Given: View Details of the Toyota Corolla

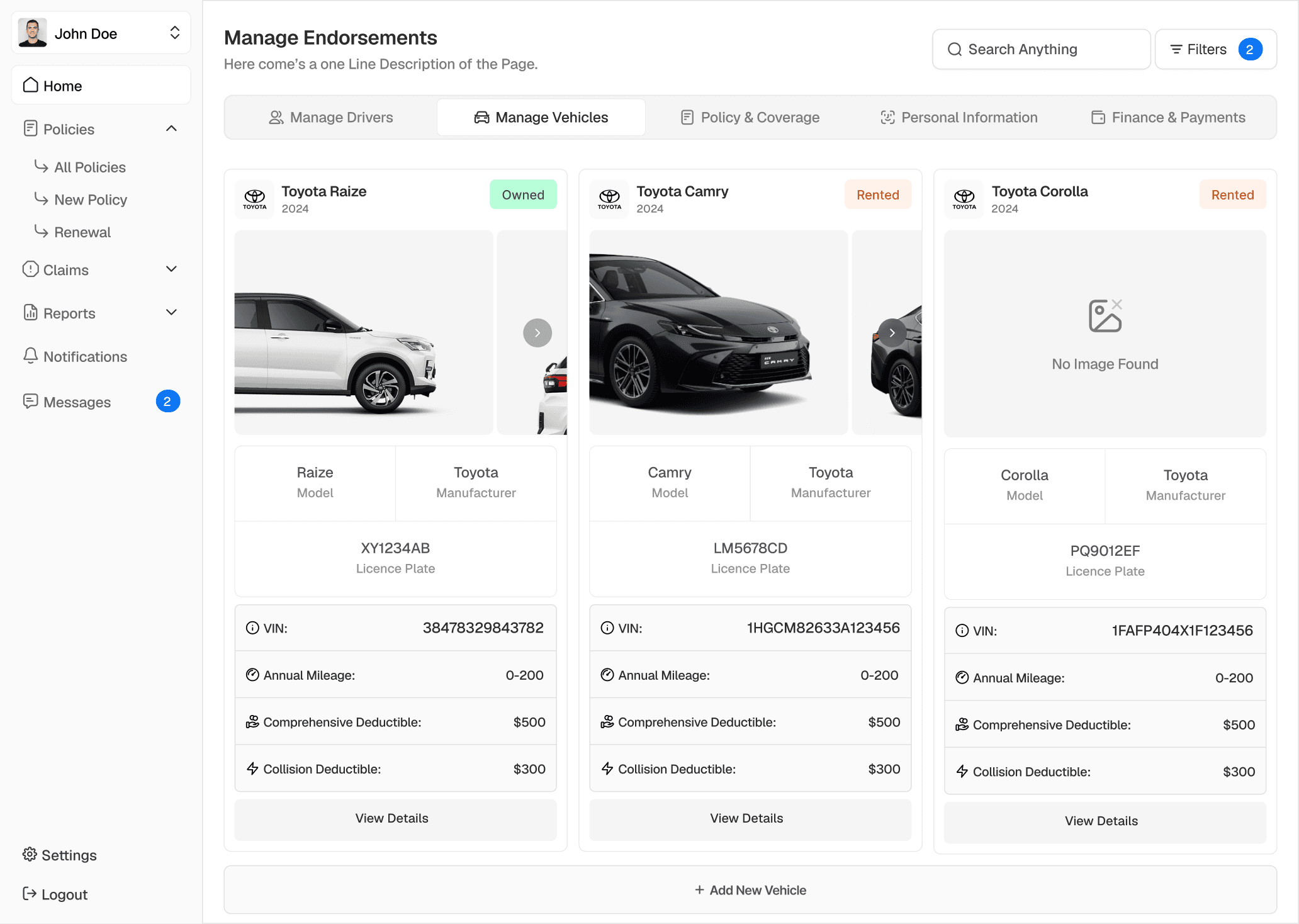Looking at the screenshot, I should coord(1101,821).
